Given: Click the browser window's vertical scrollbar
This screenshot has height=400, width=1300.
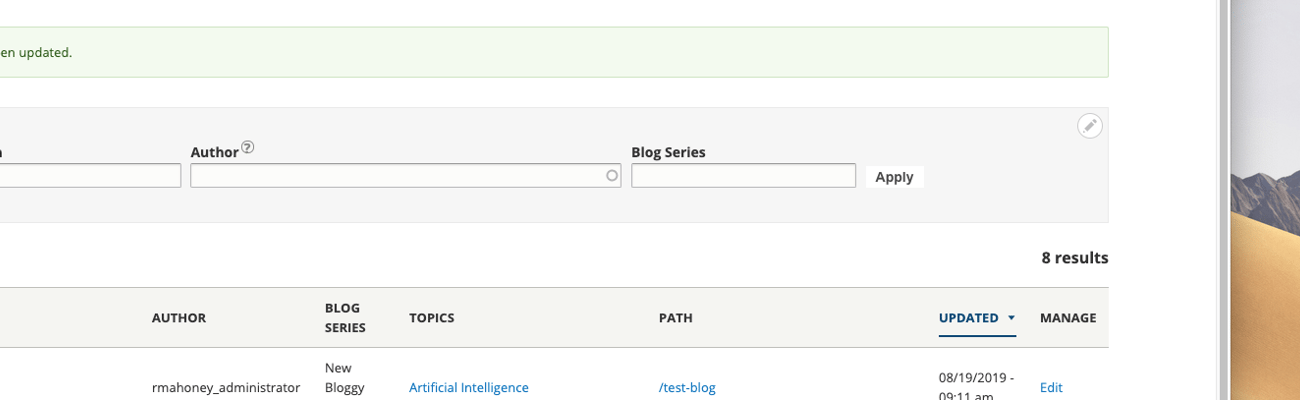Looking at the screenshot, I should (x=1223, y=200).
